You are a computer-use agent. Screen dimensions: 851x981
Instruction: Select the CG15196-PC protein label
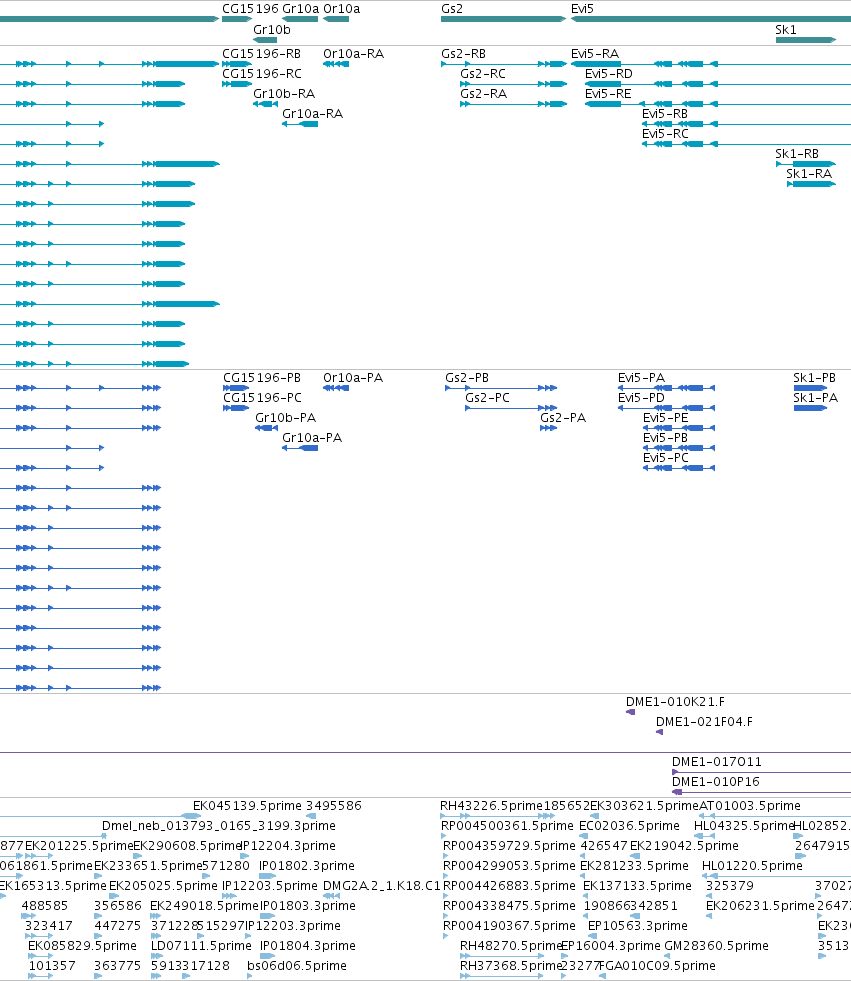262,398
